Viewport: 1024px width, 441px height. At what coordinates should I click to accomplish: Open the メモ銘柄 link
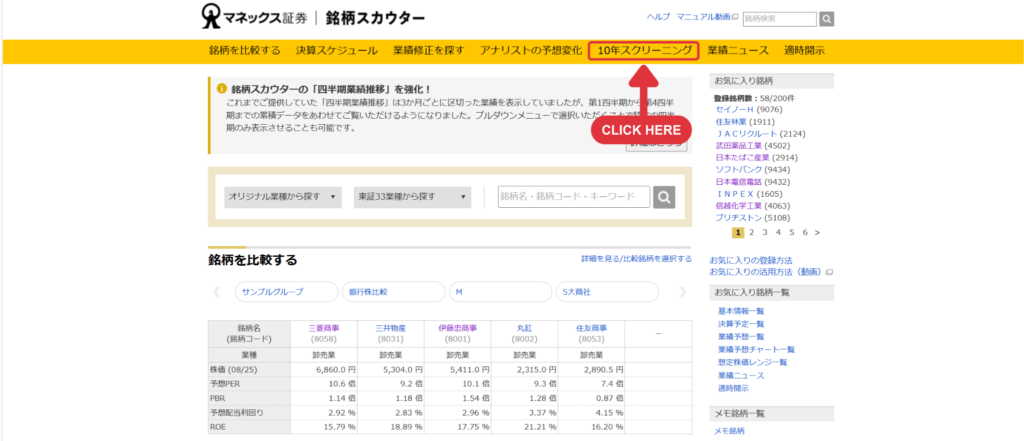click(729, 431)
